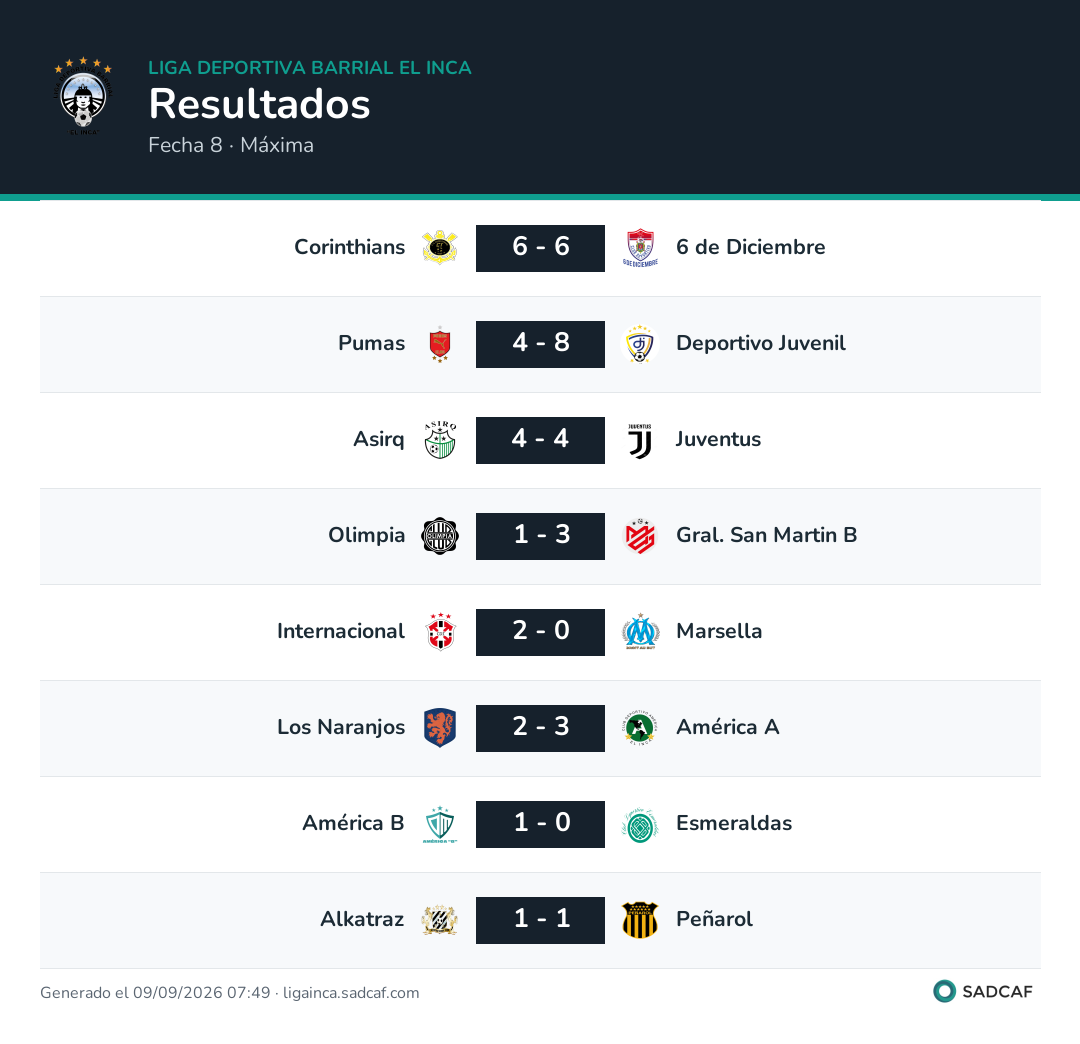
Task: Click the SADCAF logo in footer
Action: [983, 992]
